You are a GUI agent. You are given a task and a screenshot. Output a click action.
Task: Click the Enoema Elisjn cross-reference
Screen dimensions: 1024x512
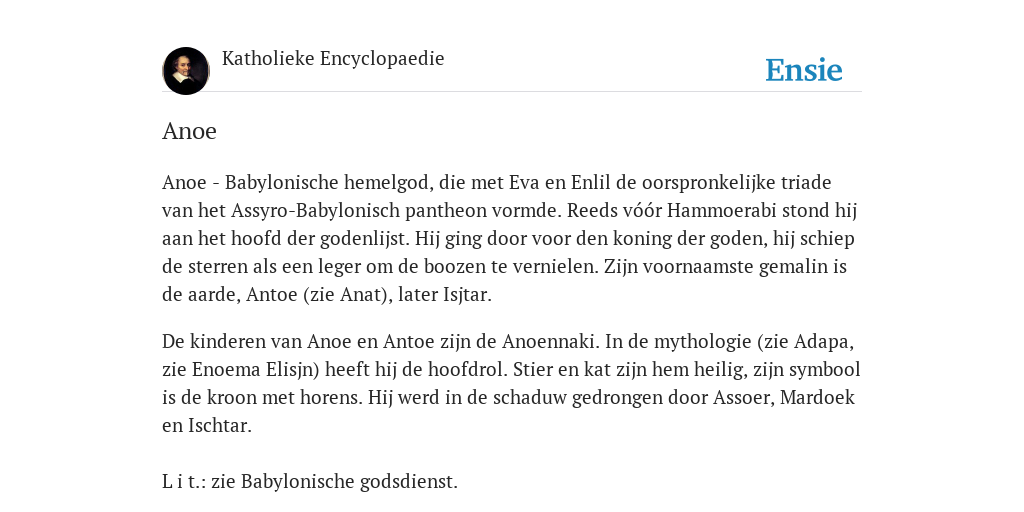point(251,370)
